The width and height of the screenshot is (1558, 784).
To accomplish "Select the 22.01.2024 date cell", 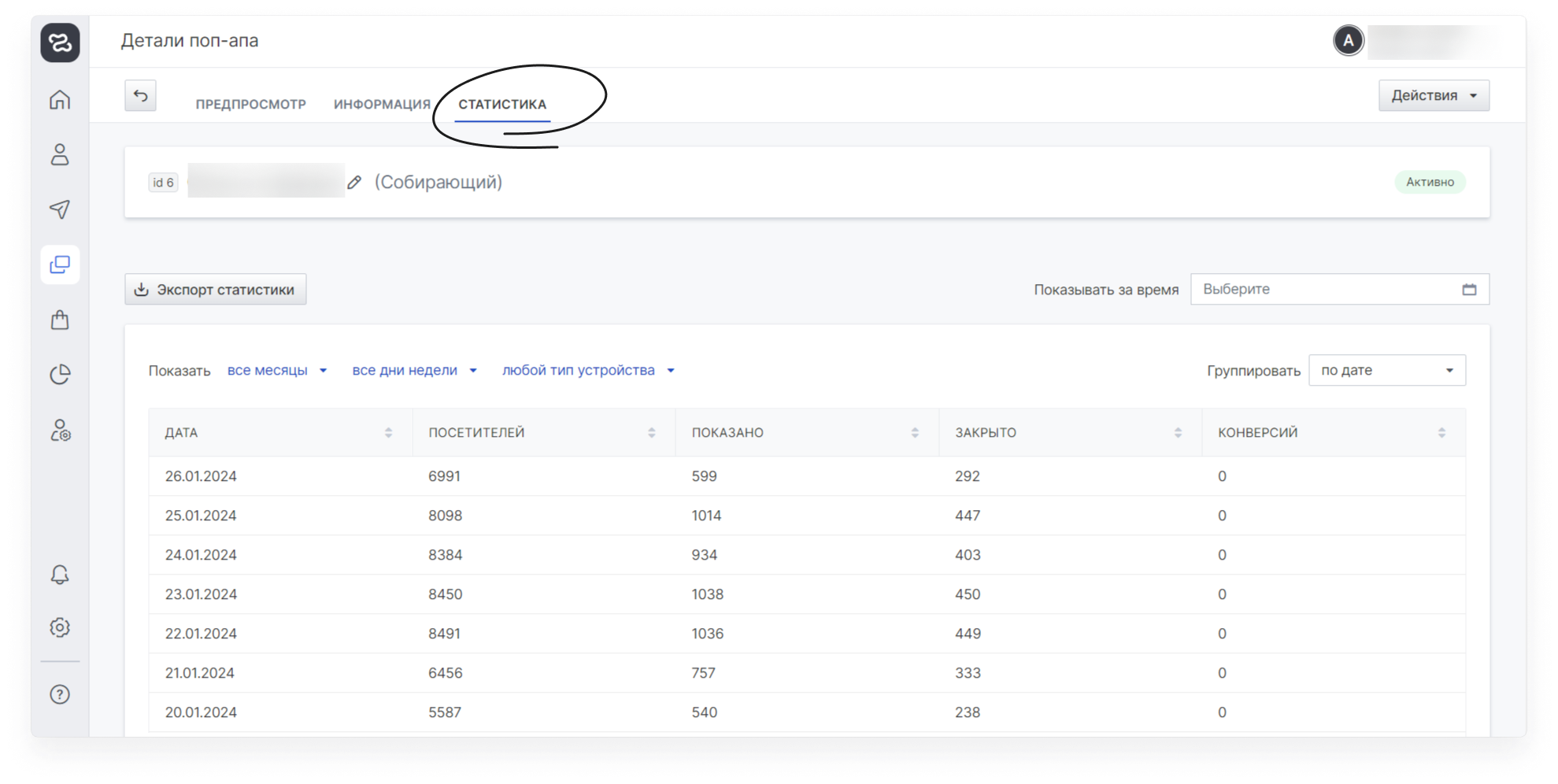I will click(x=201, y=634).
